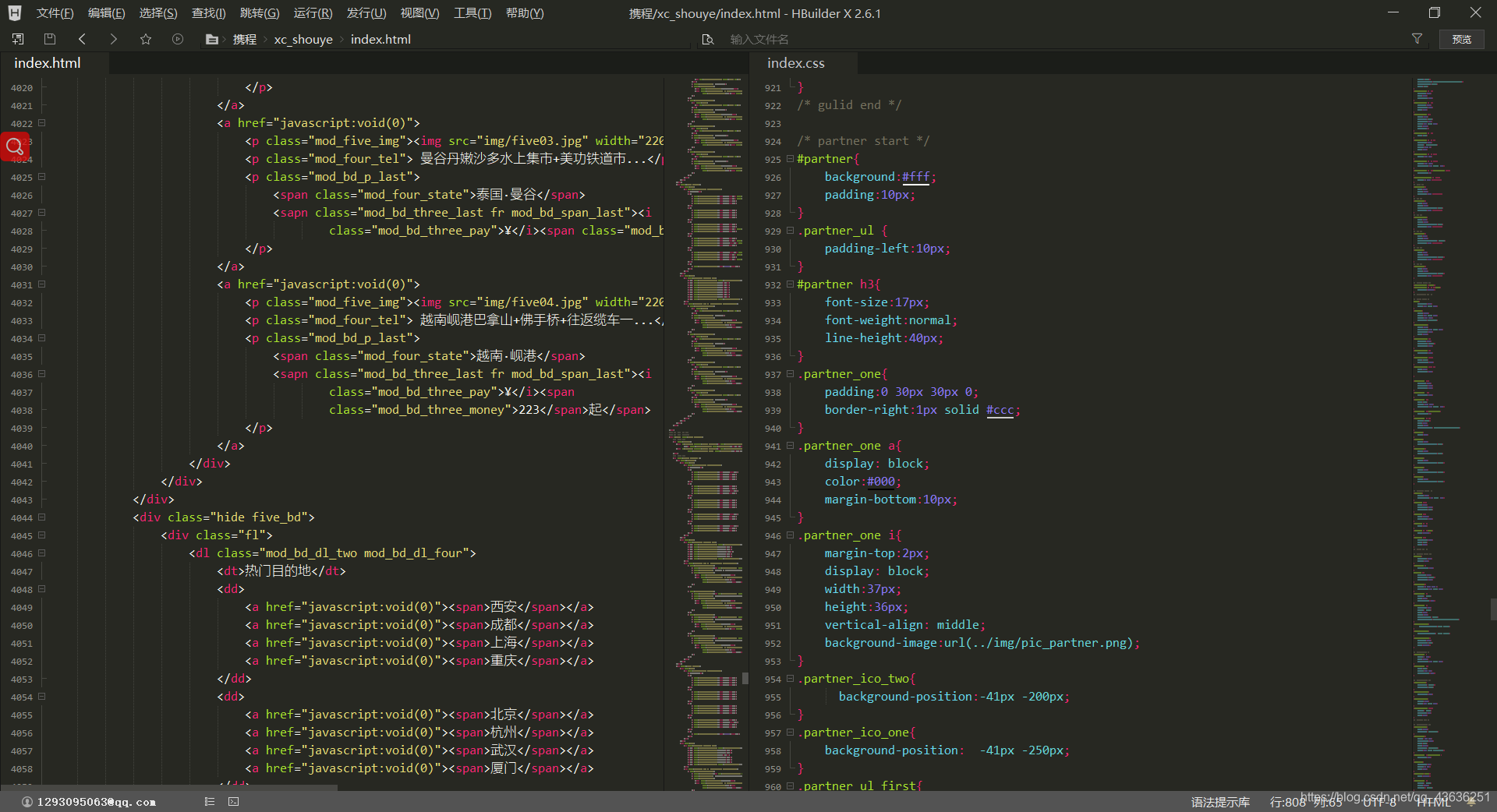1497x812 pixels.
Task: Click the index.css vertical scrollbar thumb
Action: point(1493,609)
